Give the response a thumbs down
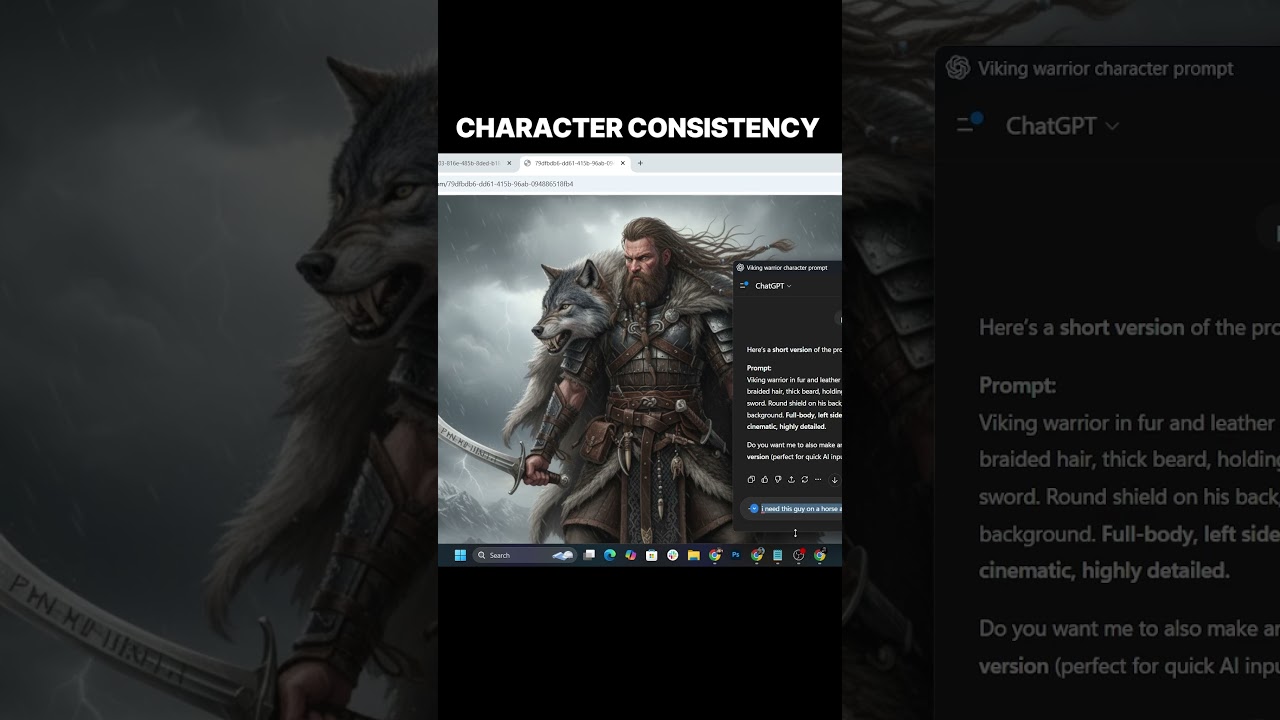1280x720 pixels. pos(778,479)
